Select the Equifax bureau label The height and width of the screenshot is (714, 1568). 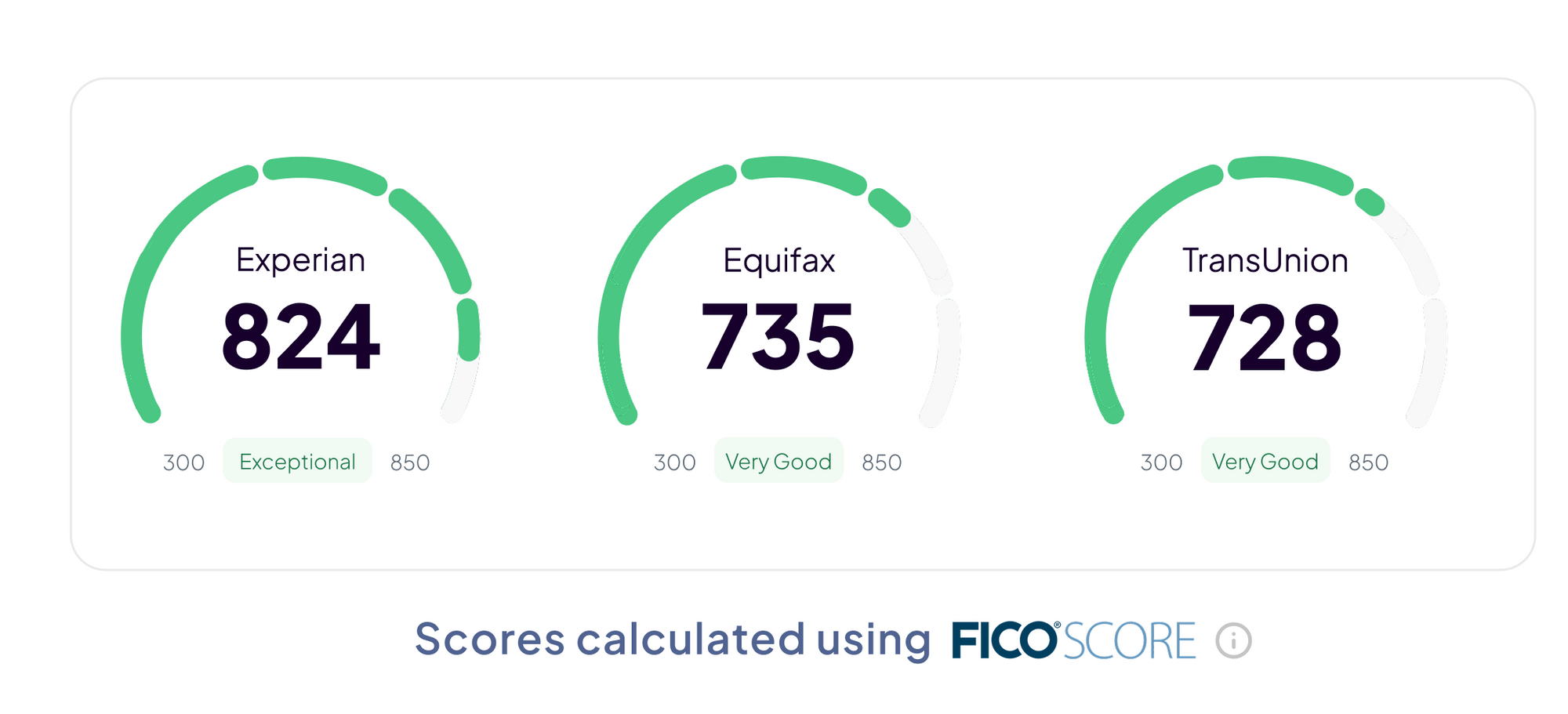click(x=779, y=260)
